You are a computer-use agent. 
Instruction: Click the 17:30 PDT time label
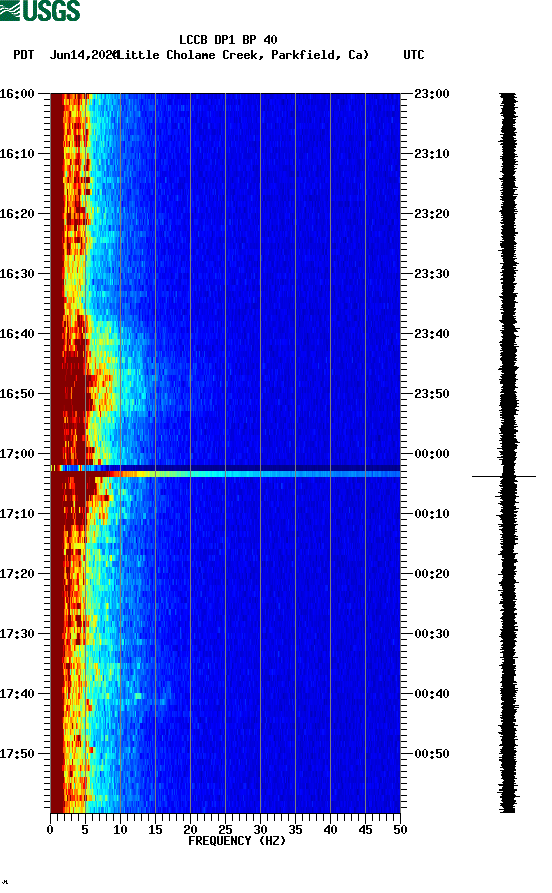click(17, 633)
